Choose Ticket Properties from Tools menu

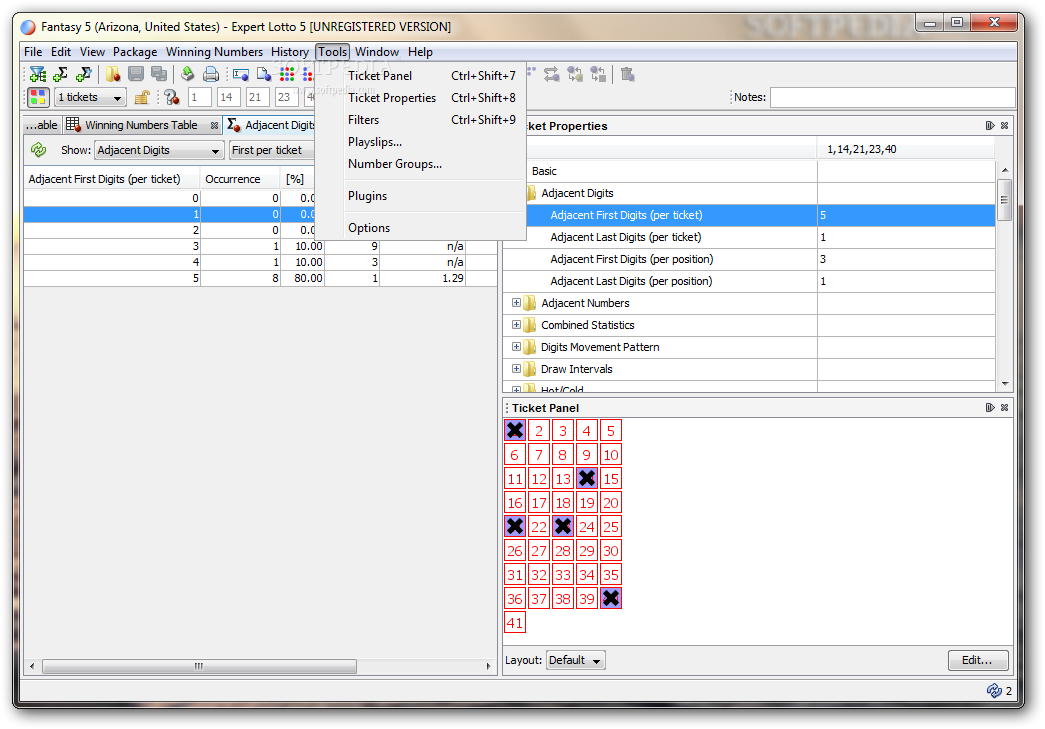point(433,97)
